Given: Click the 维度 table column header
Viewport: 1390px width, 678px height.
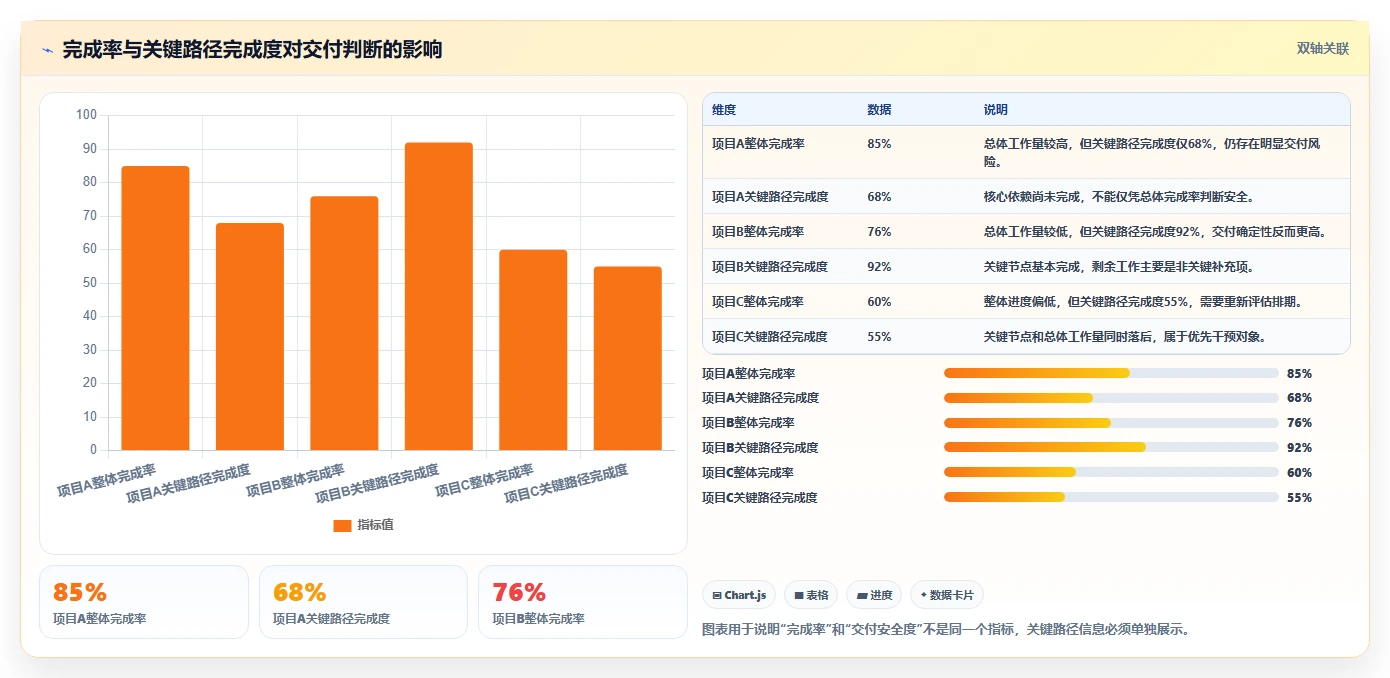Looking at the screenshot, I should point(724,110).
